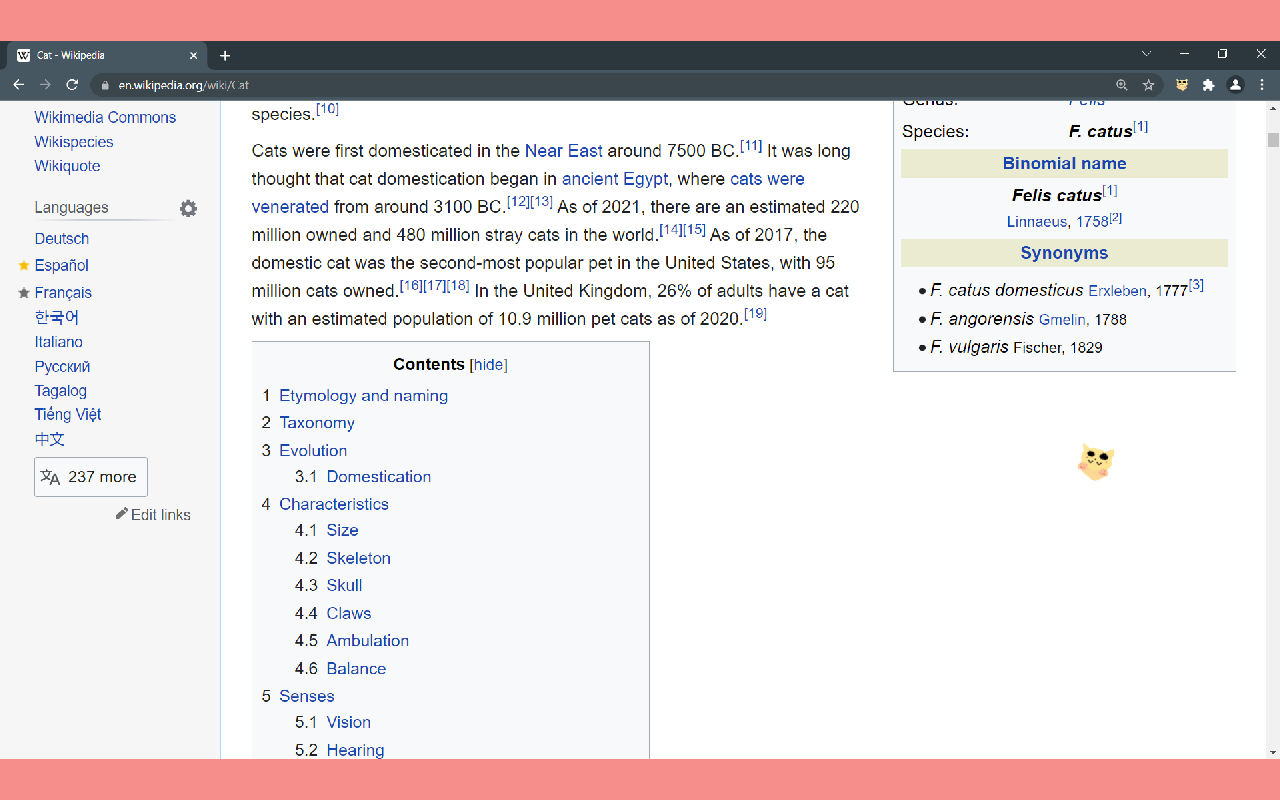Open the Erxleben author link
1280x800 pixels.
click(x=1117, y=291)
